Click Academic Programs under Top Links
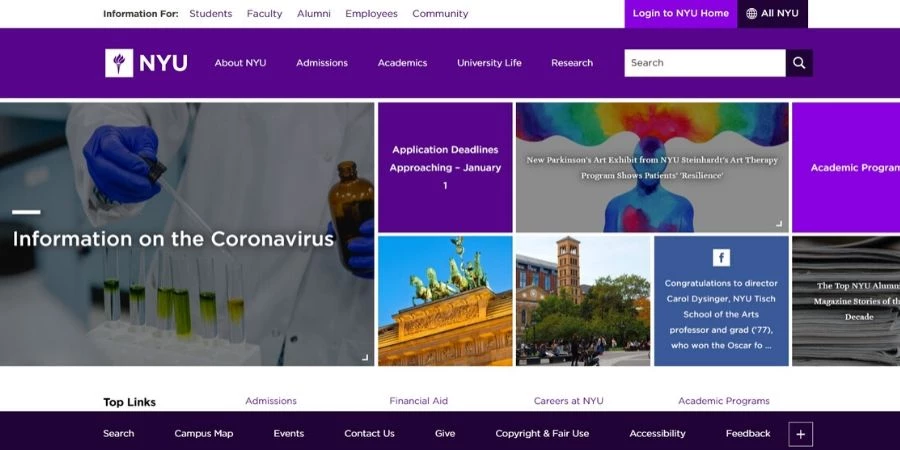Image resolution: width=900 pixels, height=450 pixels. tap(724, 401)
